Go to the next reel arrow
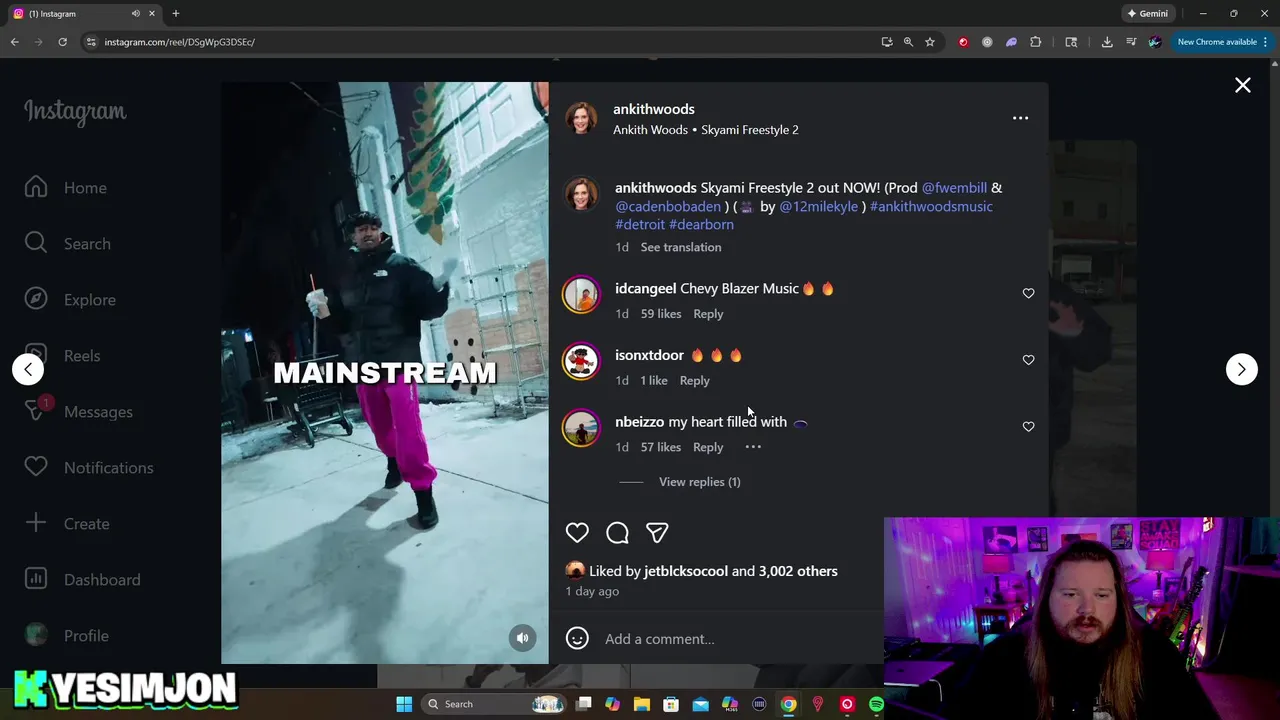The height and width of the screenshot is (720, 1280). pos(1242,369)
